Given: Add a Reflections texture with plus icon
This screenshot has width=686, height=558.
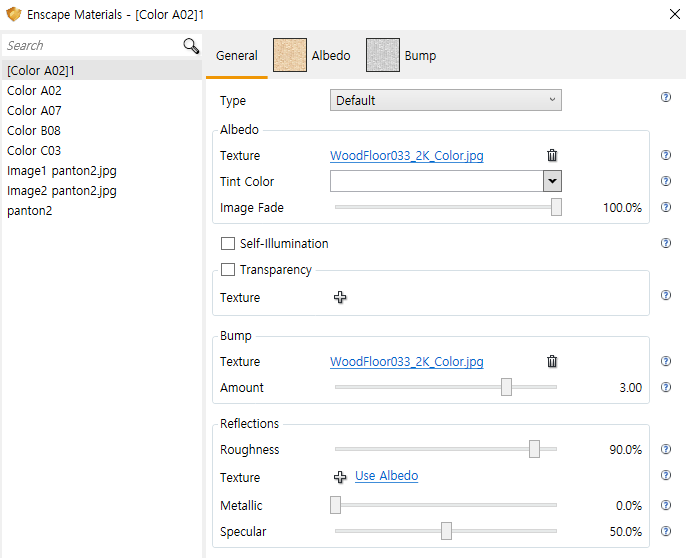Looking at the screenshot, I should coord(340,477).
